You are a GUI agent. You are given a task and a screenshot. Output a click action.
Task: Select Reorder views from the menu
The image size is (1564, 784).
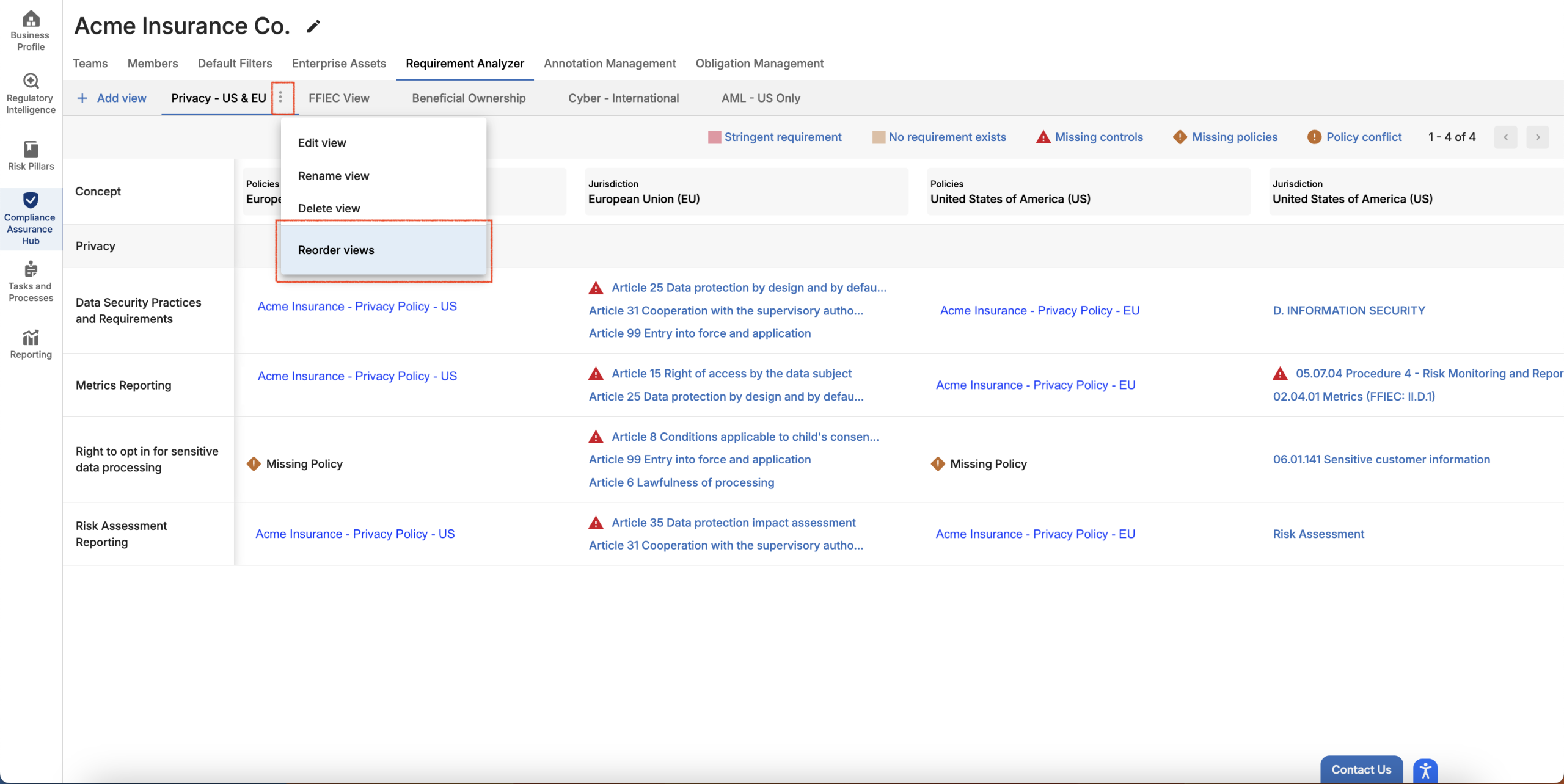384,250
